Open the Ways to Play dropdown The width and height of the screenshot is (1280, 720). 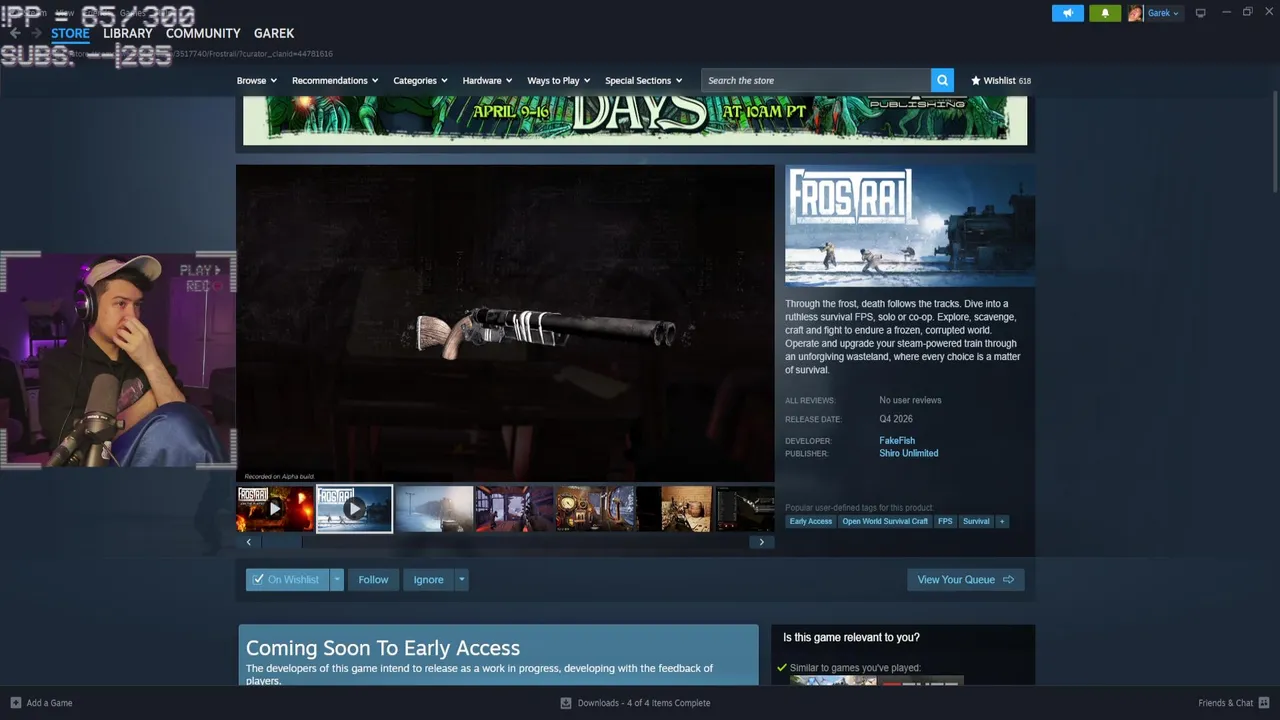pos(558,80)
